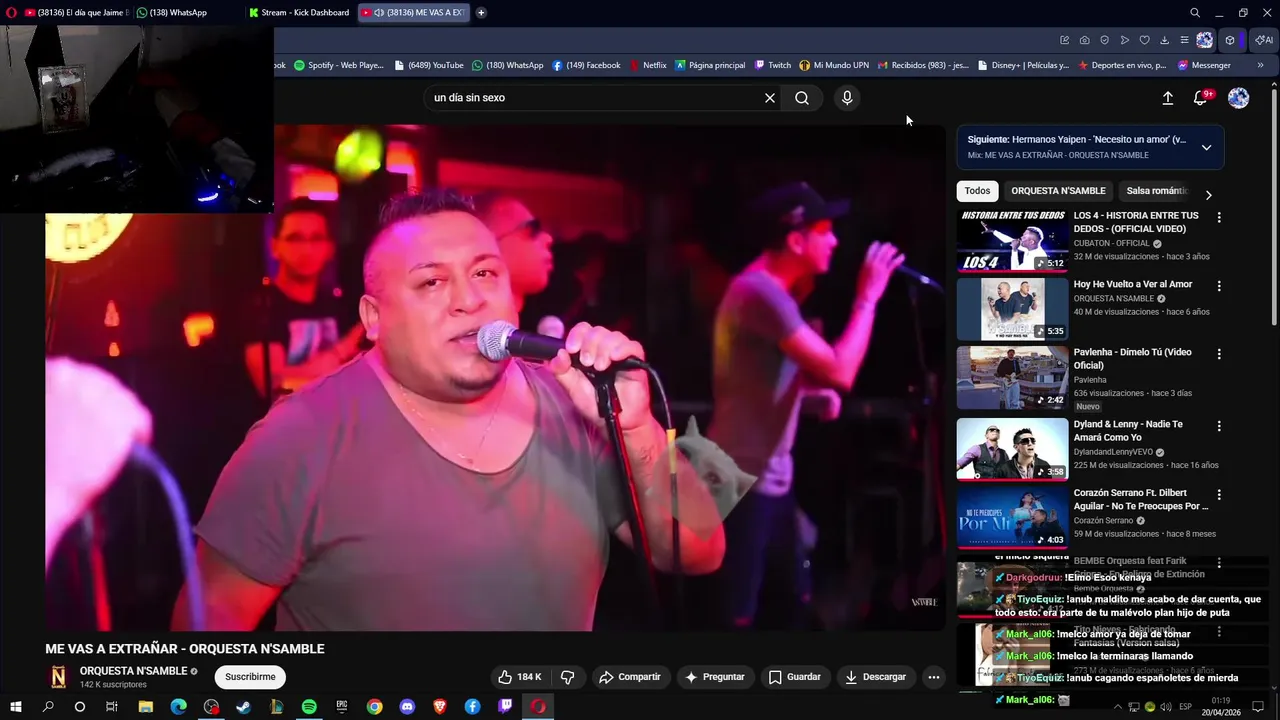Open browser ad-blocker shield icon

1105,40
